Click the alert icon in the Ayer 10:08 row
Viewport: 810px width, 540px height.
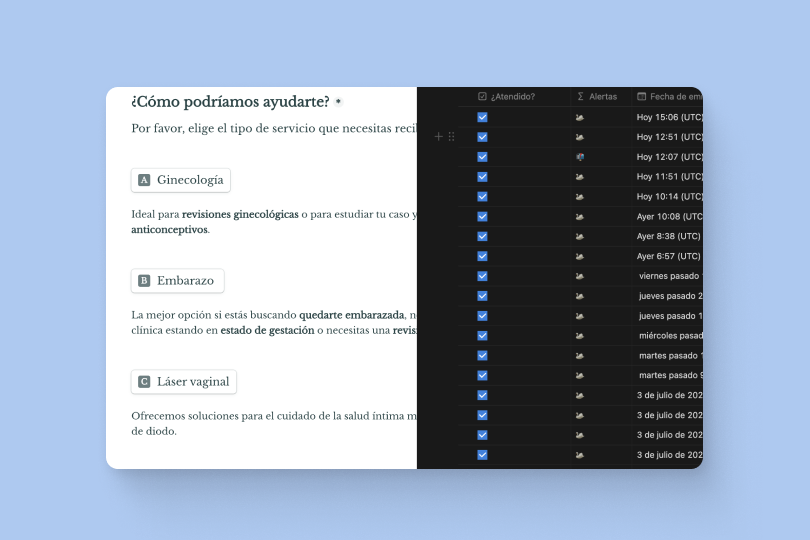coord(580,217)
